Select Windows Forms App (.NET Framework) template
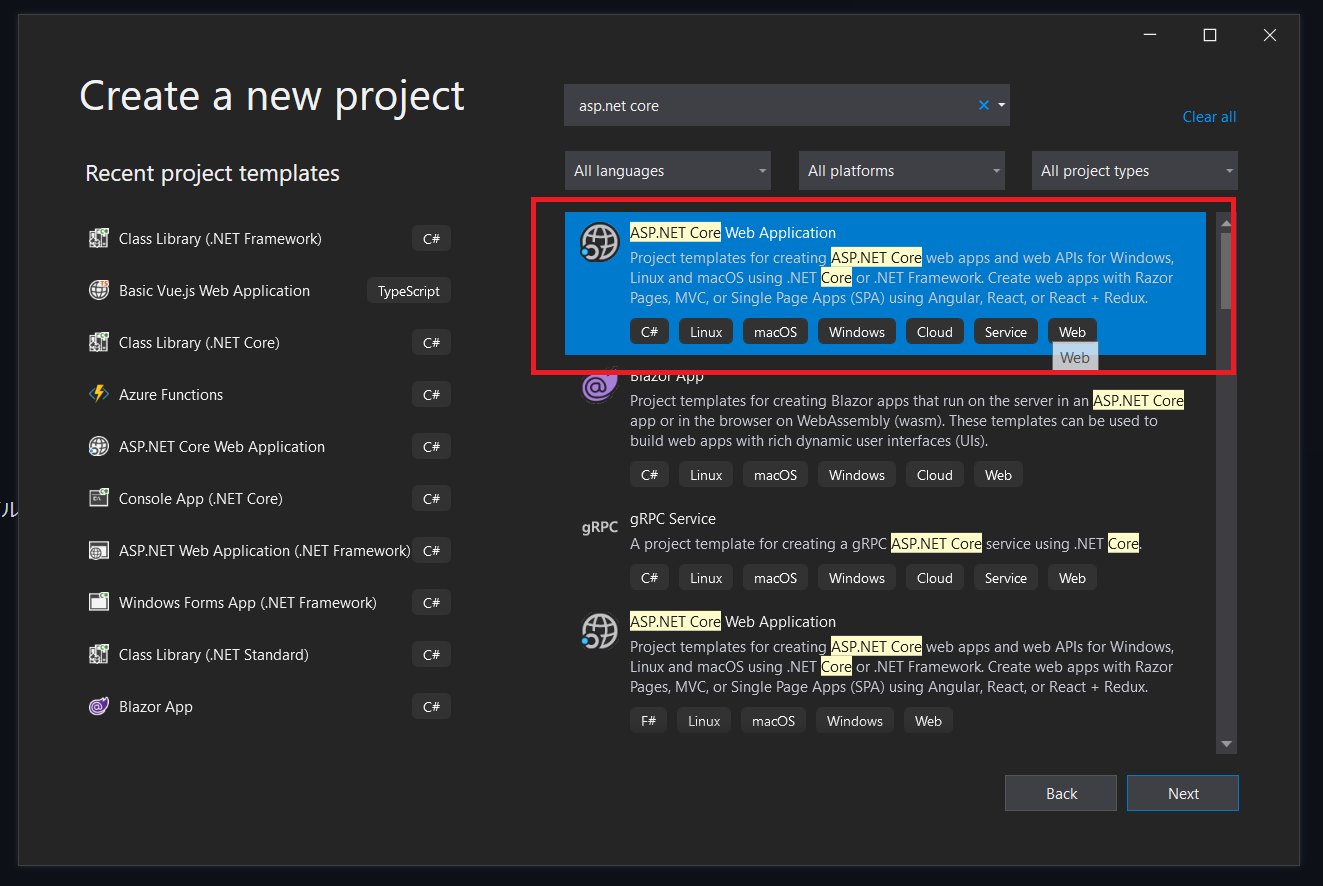This screenshot has width=1323, height=886. tap(269, 603)
